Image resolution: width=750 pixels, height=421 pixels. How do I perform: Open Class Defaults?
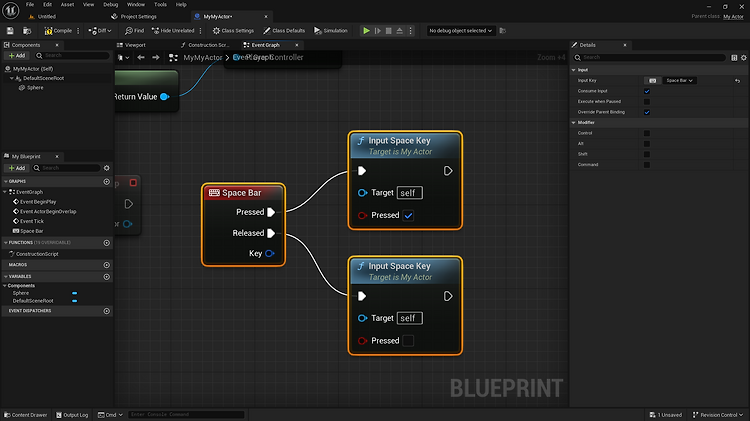tap(284, 31)
